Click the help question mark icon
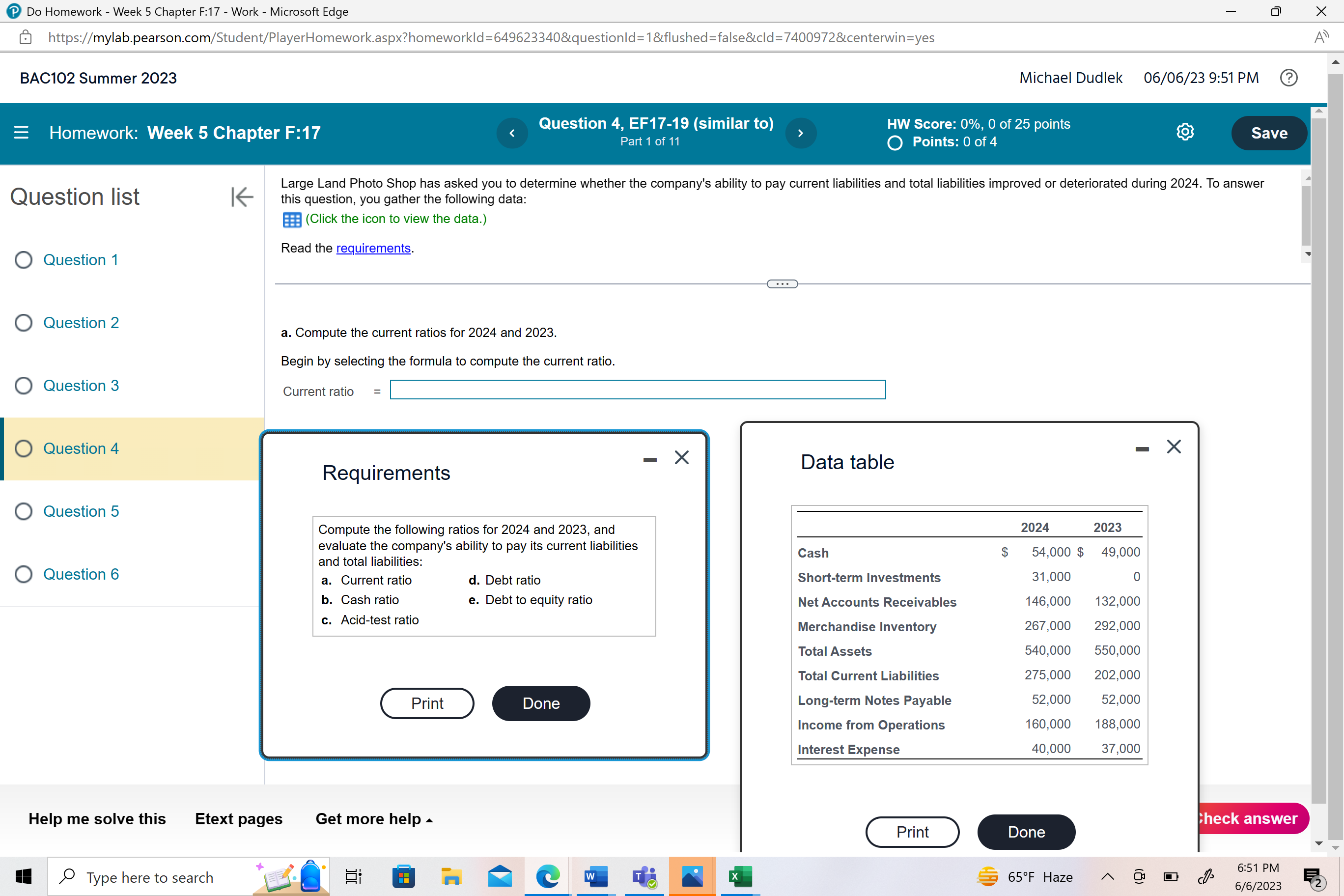 1288,78
